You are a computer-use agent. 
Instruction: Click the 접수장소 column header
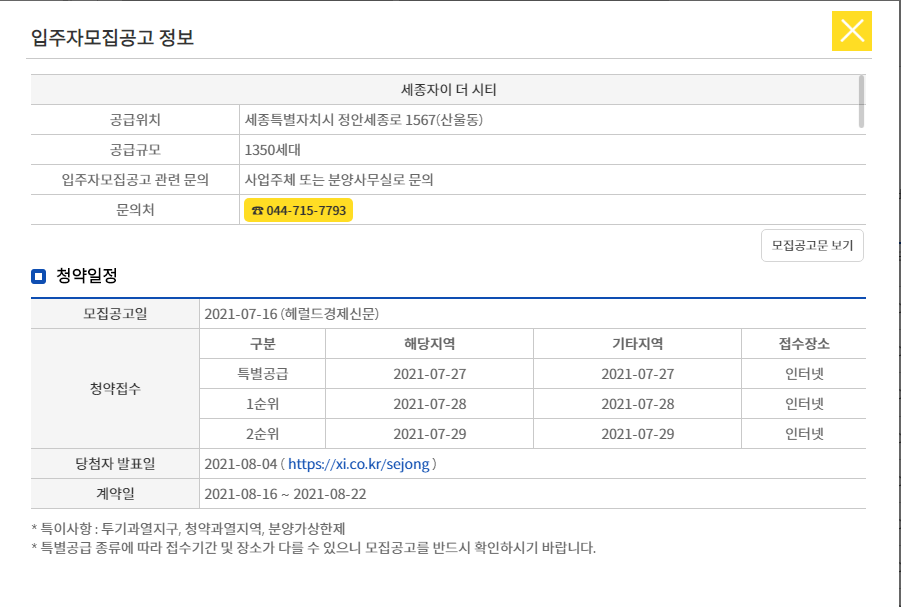point(804,344)
